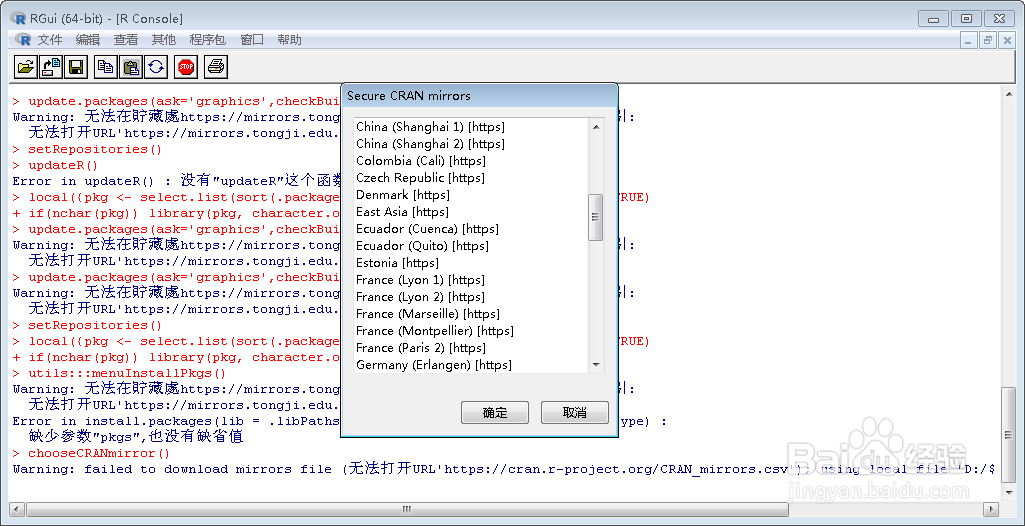Select Czech Republic [https] mirror
Screen dimensions: 1025x526
(471, 178)
